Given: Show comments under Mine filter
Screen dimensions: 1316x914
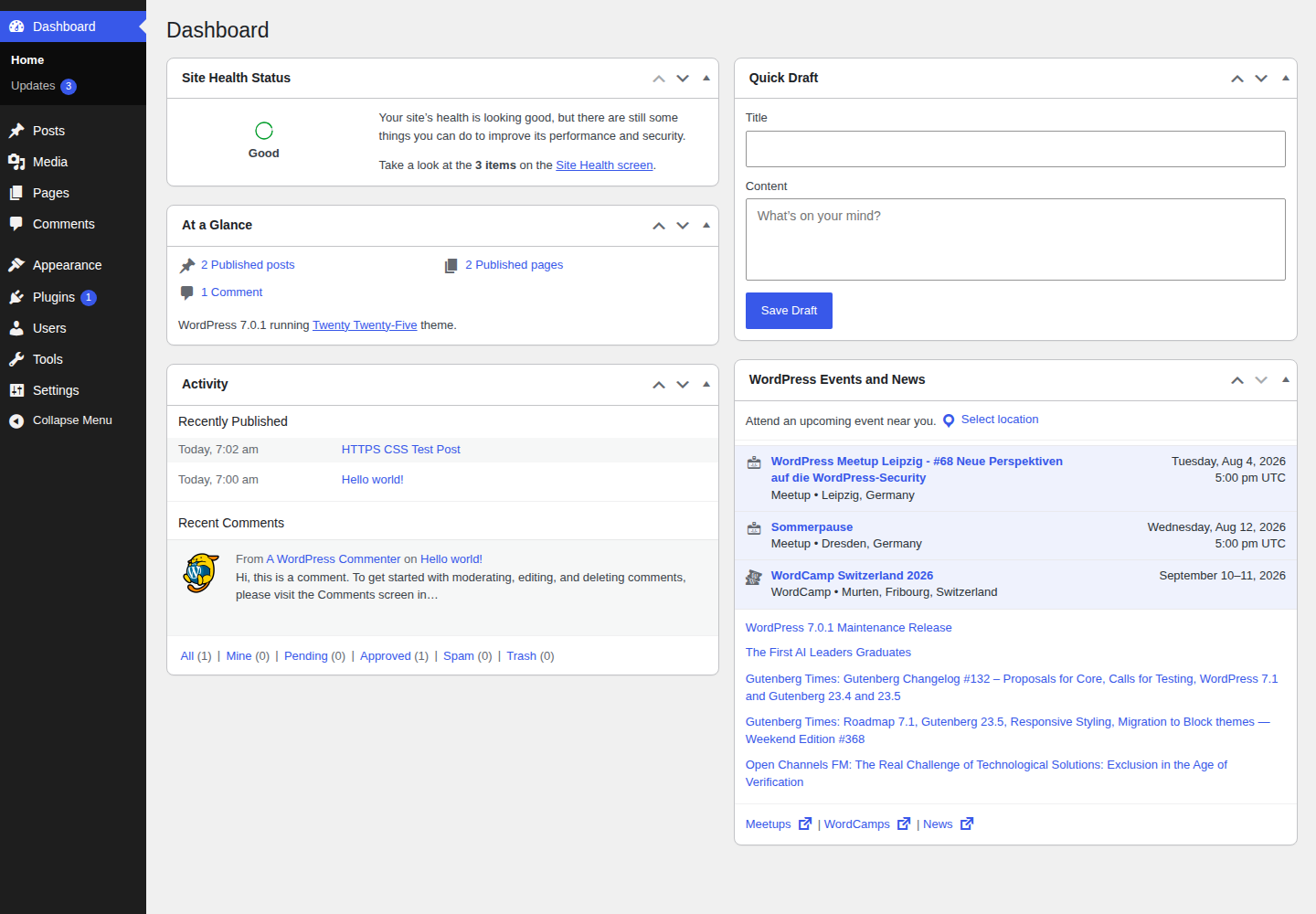Looking at the screenshot, I should 239,656.
